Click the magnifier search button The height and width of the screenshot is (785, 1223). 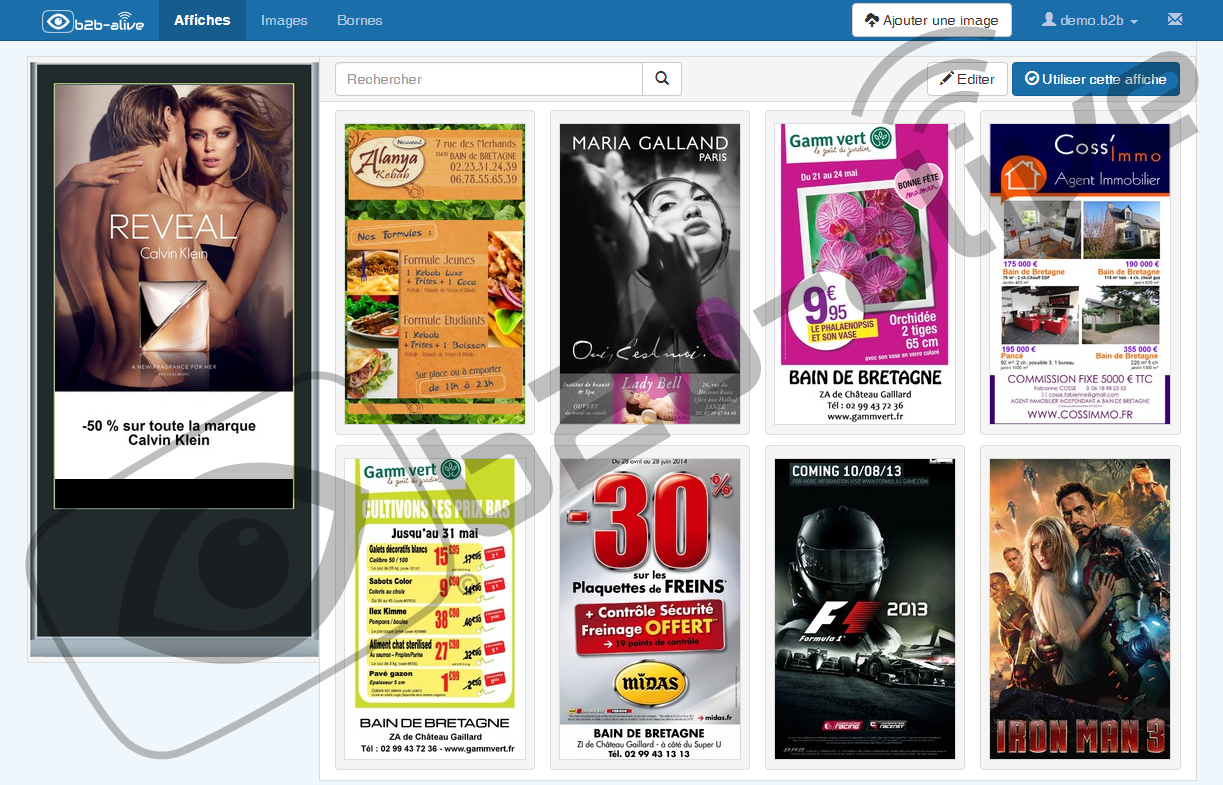pyautogui.click(x=662, y=79)
